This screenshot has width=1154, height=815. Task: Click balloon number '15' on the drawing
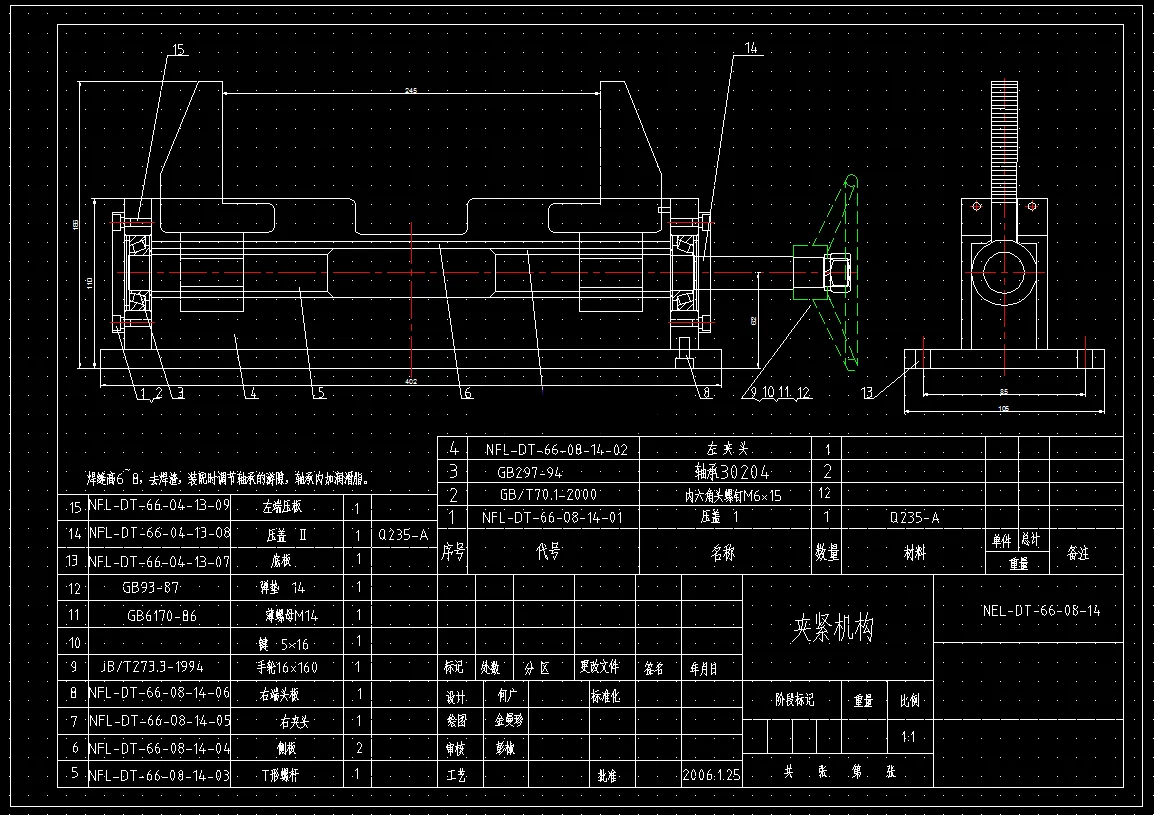178,49
